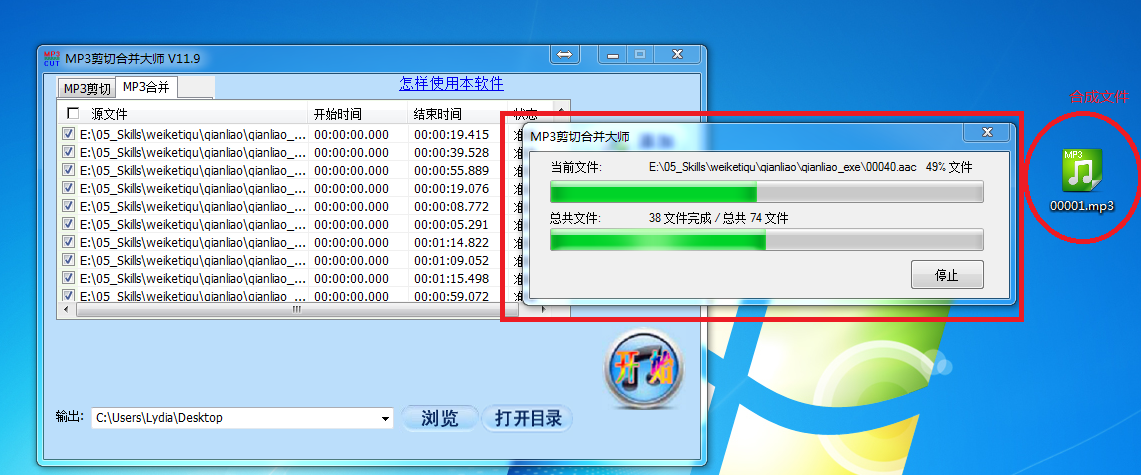Click the end time value 00:00:55.889
Screen dimensions: 1141x475
451,171
